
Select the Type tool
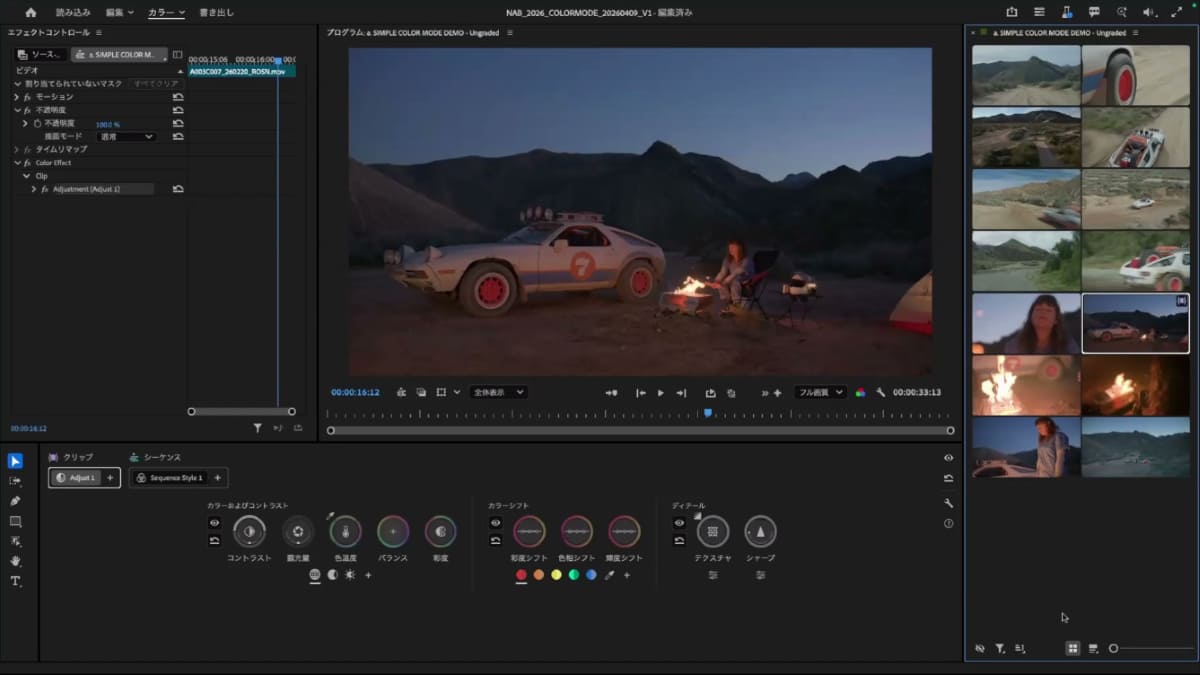tap(15, 581)
